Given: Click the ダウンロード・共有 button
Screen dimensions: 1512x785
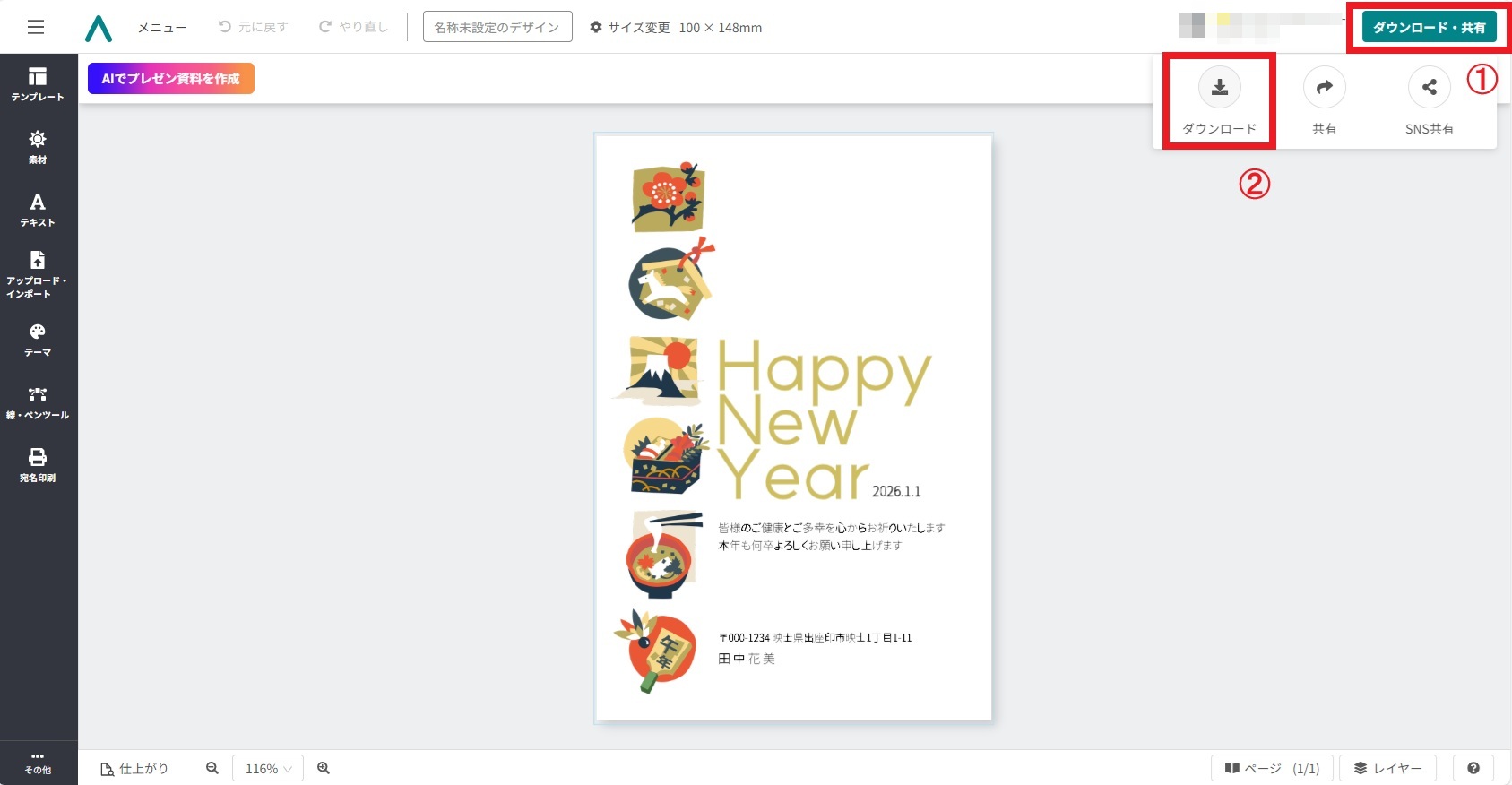Looking at the screenshot, I should coord(1430,27).
